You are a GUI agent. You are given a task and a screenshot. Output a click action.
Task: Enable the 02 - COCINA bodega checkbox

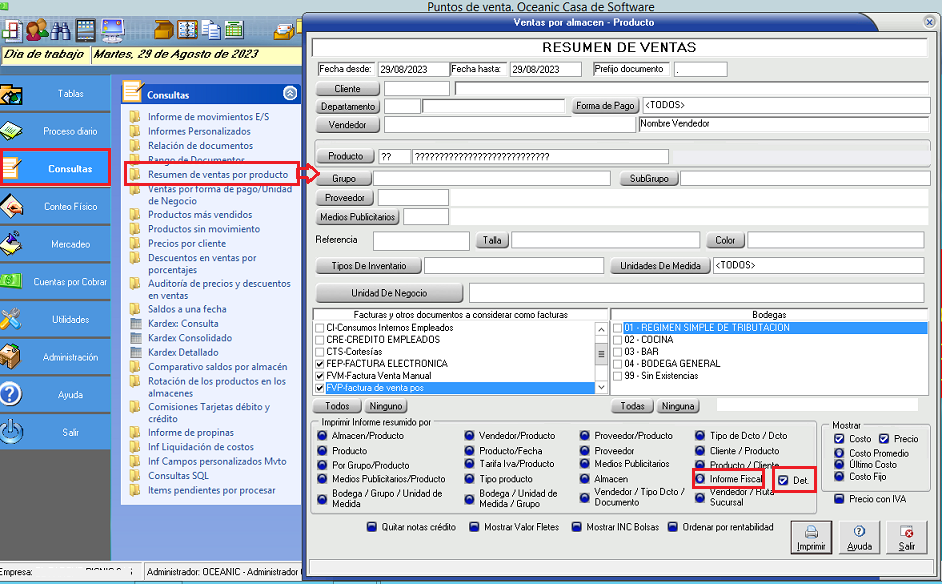(617, 340)
